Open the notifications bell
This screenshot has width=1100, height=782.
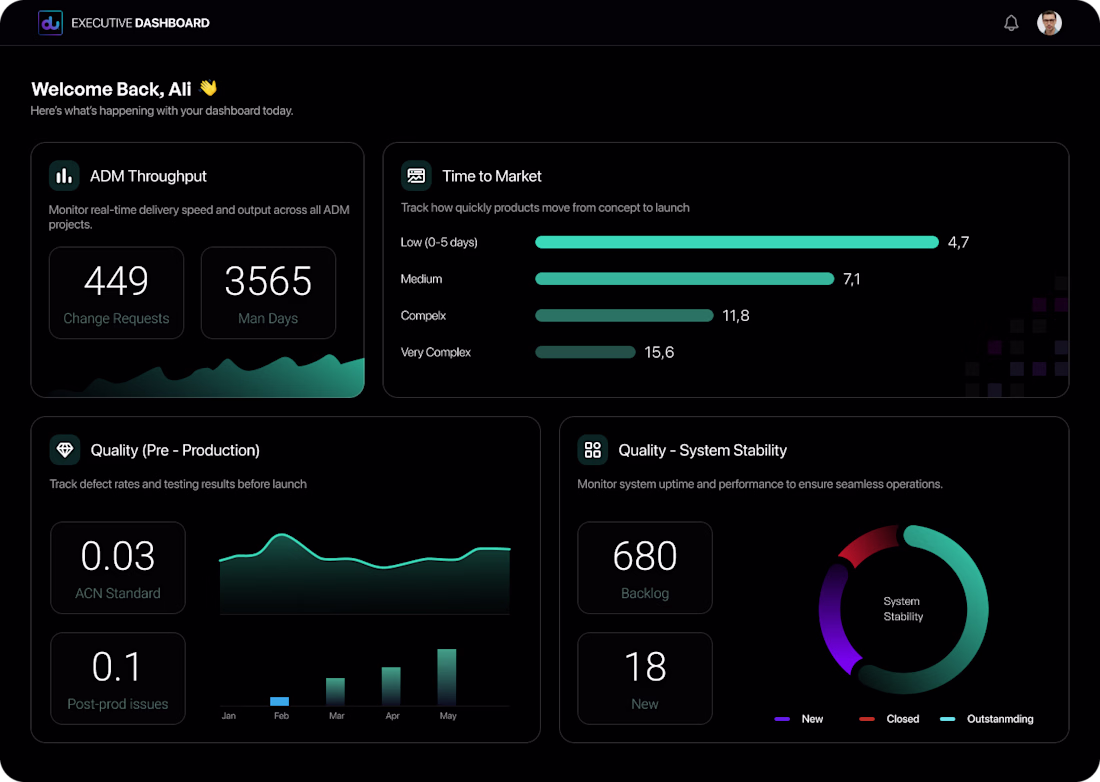(x=1011, y=23)
